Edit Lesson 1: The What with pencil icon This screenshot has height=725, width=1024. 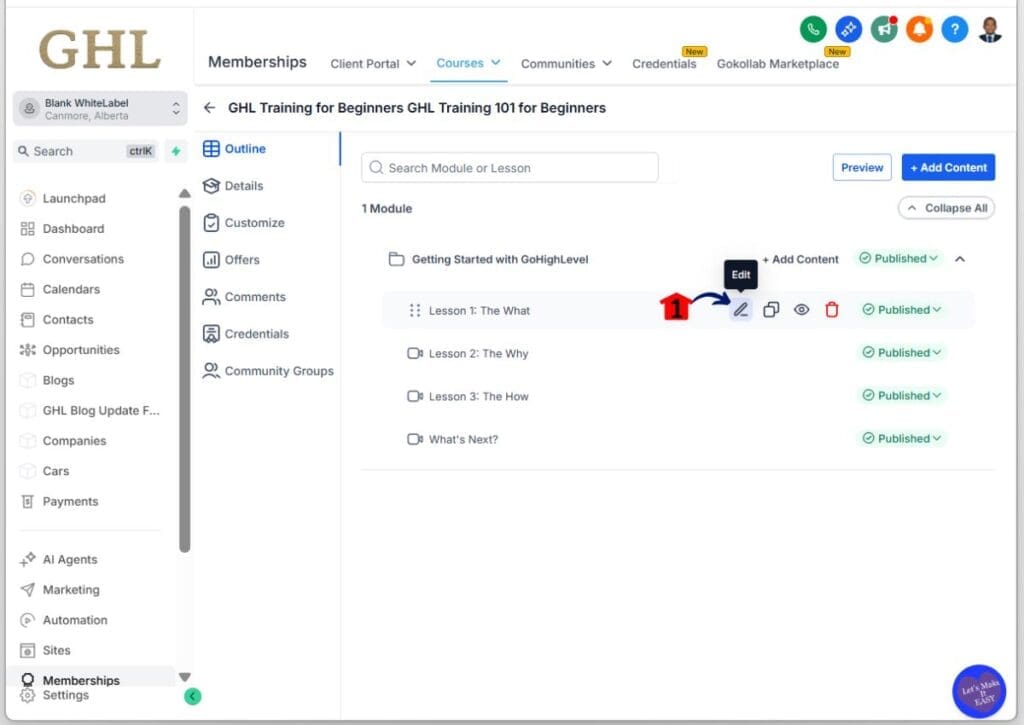pos(740,310)
